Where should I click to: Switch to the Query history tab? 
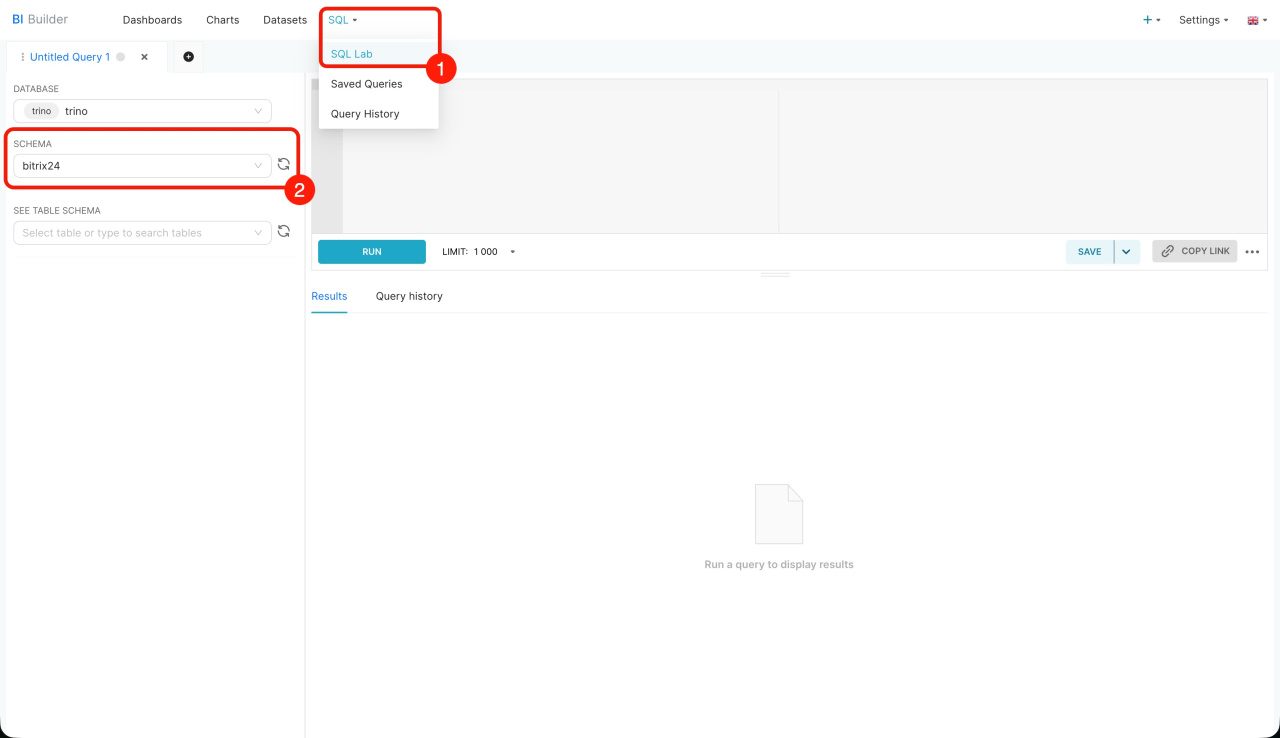click(x=409, y=296)
